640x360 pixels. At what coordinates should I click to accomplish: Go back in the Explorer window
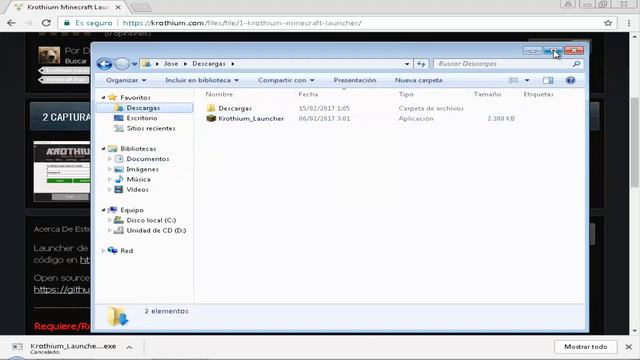pyautogui.click(x=104, y=64)
